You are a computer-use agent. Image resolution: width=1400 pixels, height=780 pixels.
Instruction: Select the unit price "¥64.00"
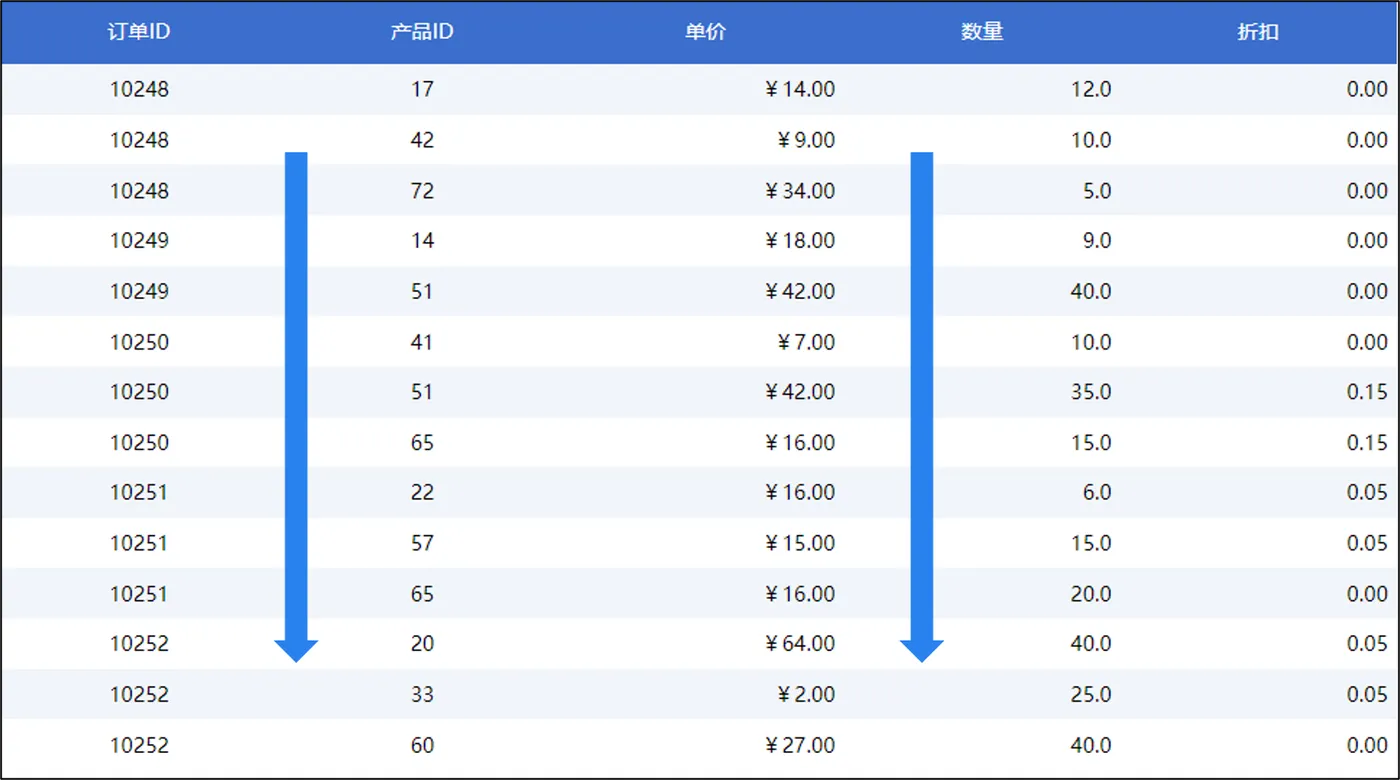pyautogui.click(x=799, y=643)
